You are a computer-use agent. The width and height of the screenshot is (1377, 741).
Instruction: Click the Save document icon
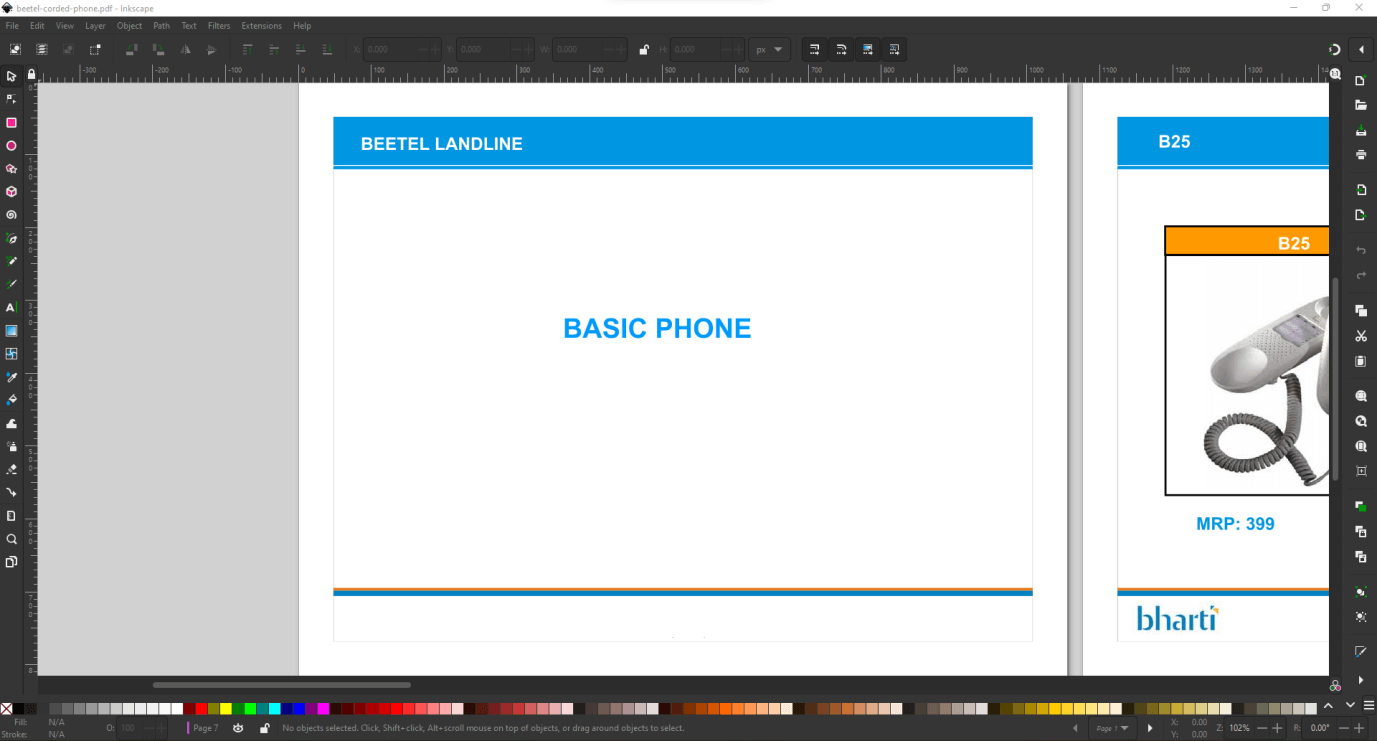click(x=1361, y=131)
